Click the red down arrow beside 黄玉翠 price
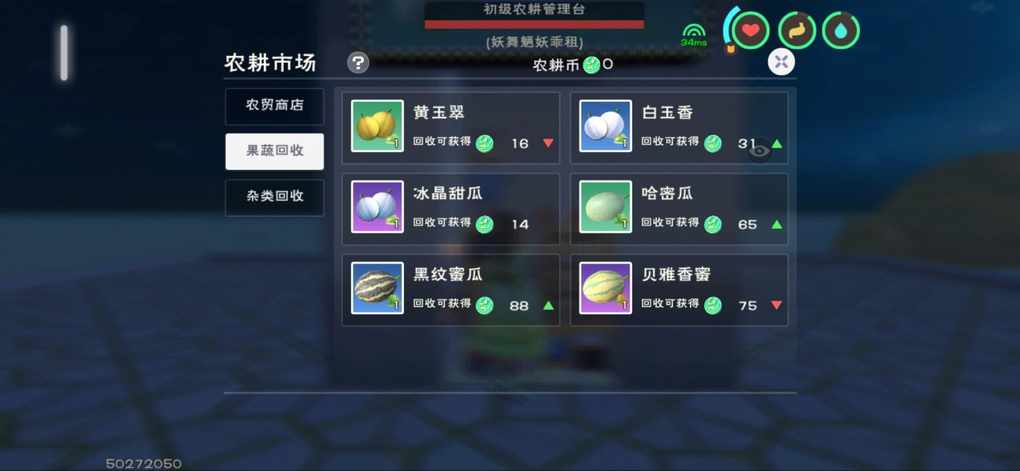This screenshot has height=471, width=1020. pos(548,143)
